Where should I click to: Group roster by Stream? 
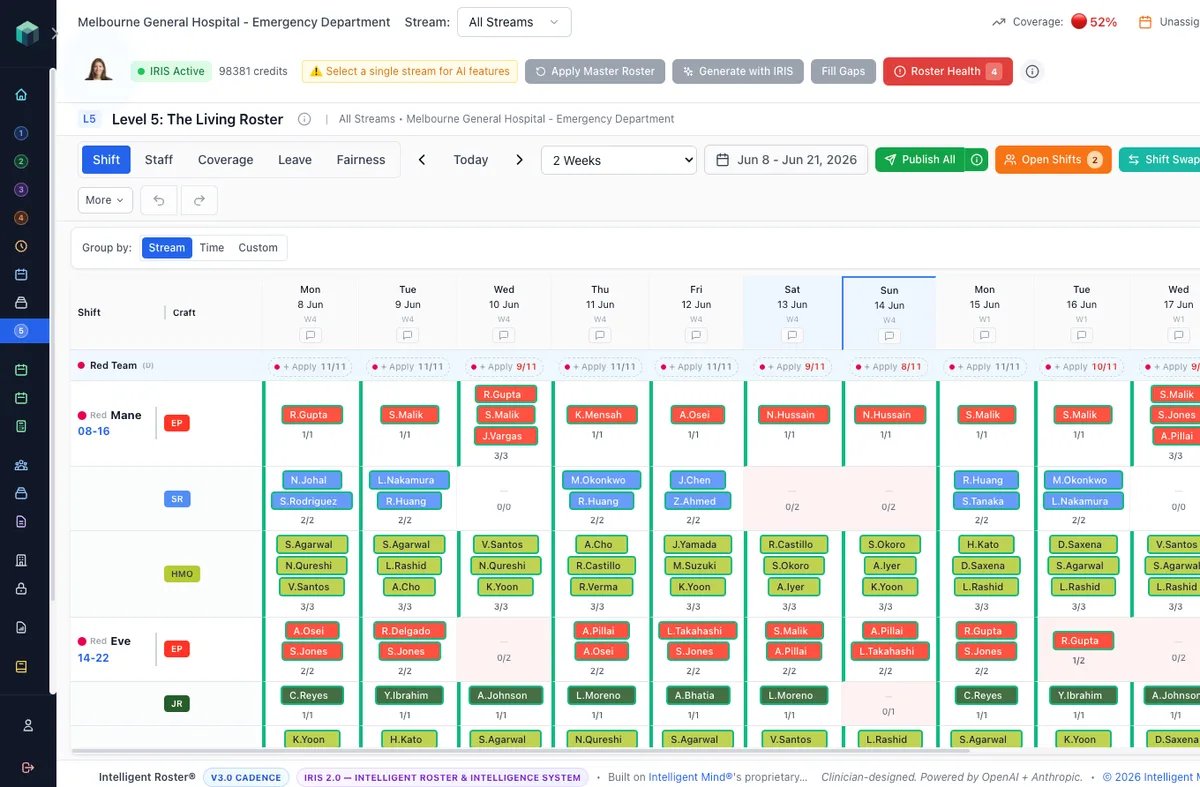click(x=167, y=248)
